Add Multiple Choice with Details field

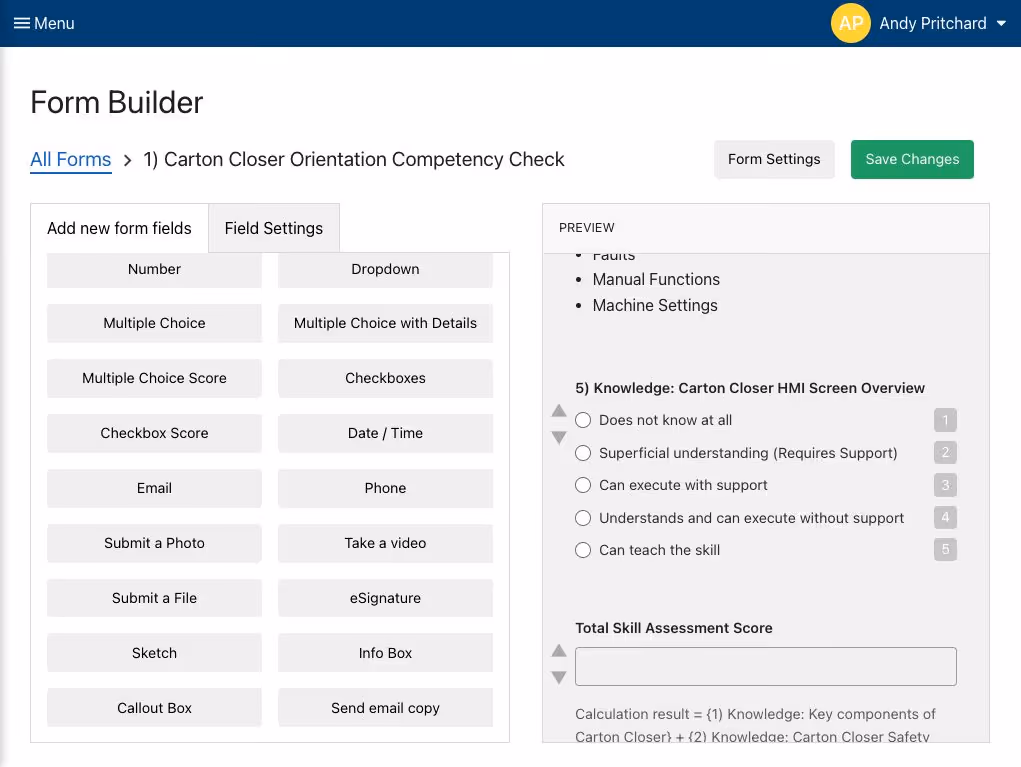[x=385, y=323]
